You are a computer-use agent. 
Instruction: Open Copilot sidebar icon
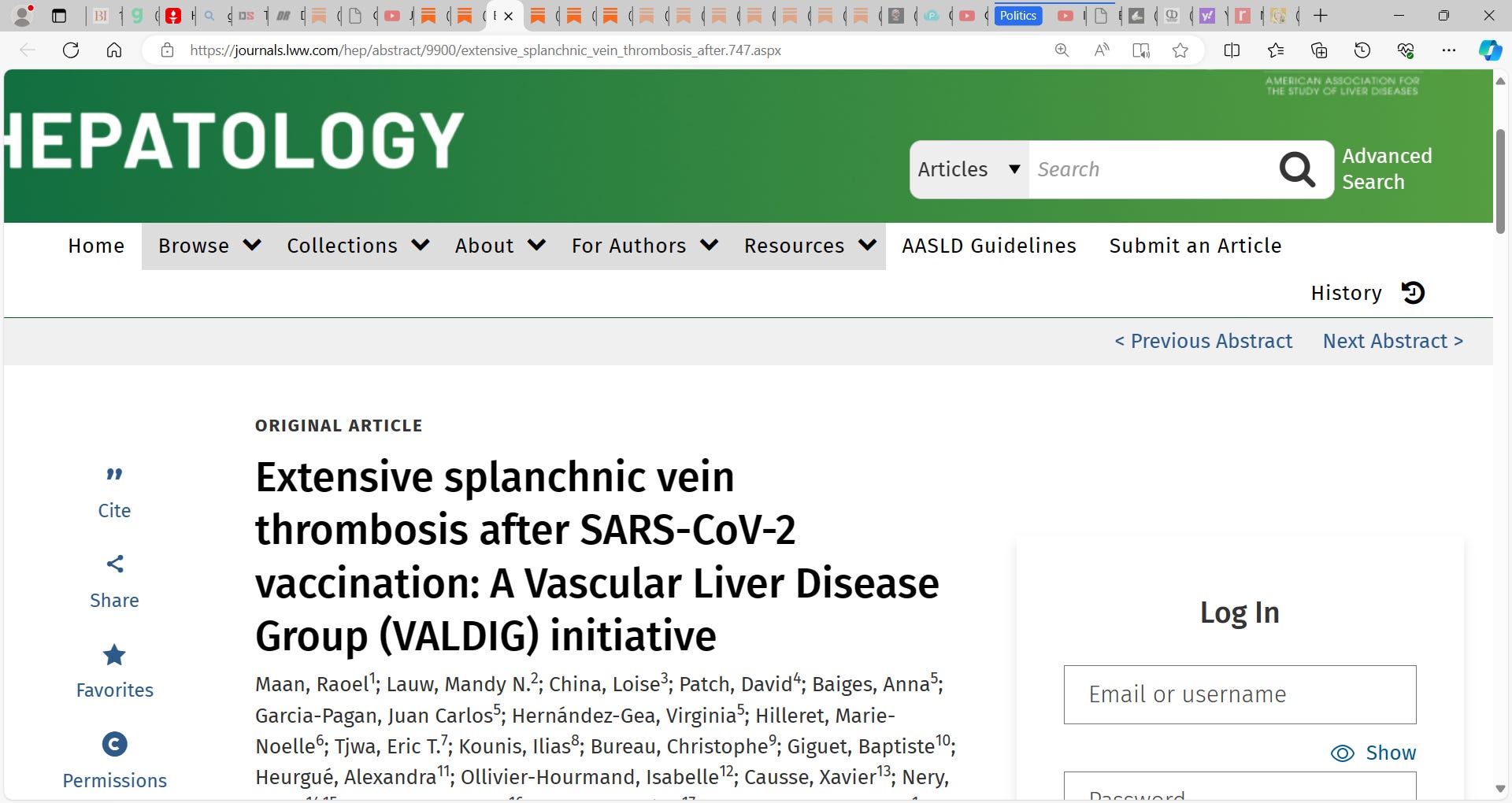coord(1490,50)
